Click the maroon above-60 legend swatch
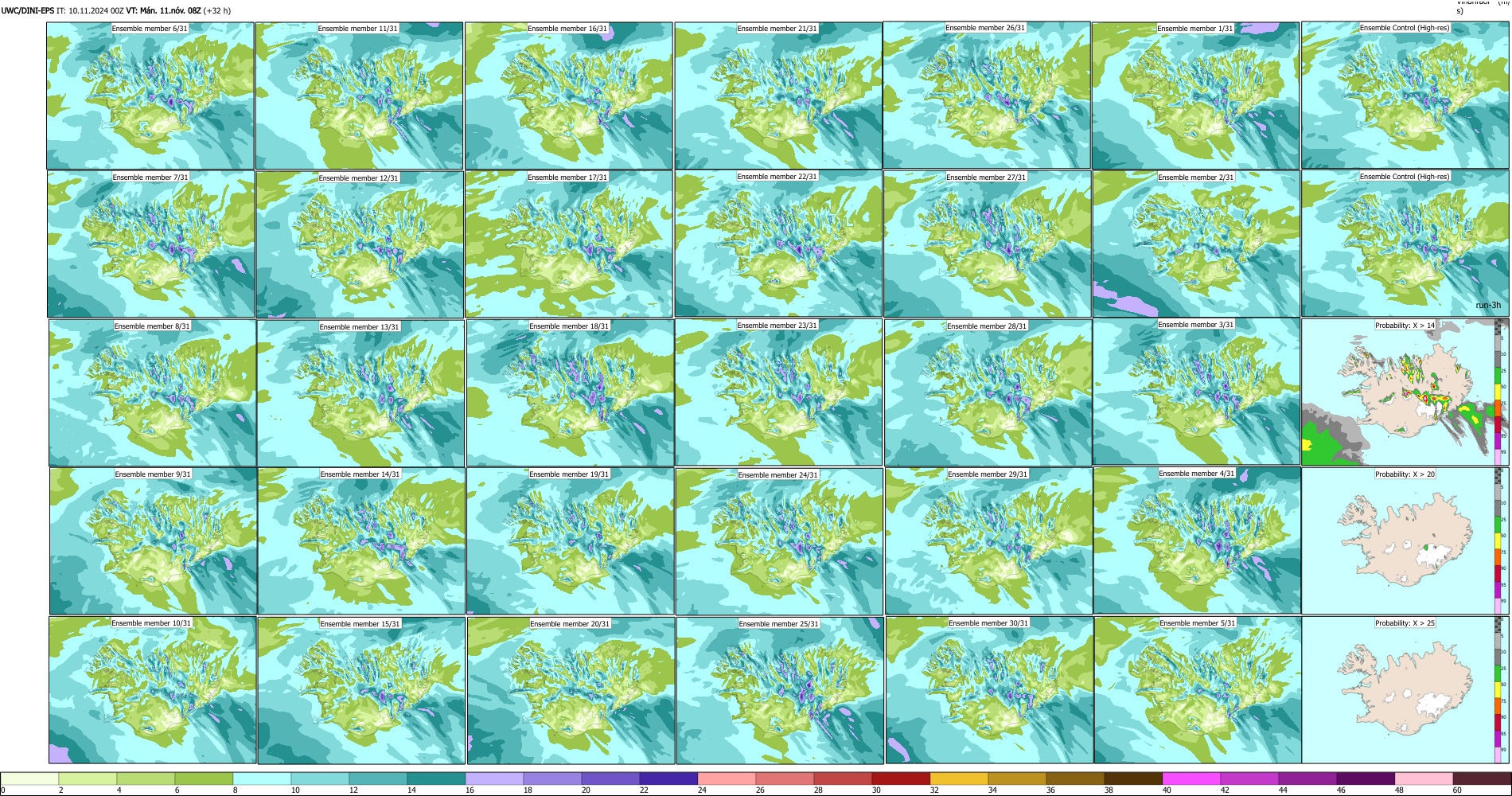 tap(1482, 779)
